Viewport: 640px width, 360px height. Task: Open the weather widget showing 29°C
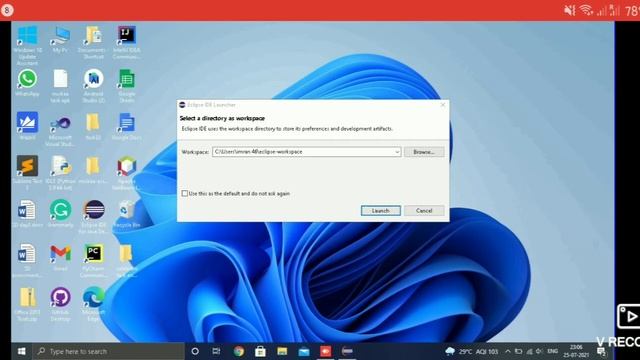pyautogui.click(x=471, y=351)
